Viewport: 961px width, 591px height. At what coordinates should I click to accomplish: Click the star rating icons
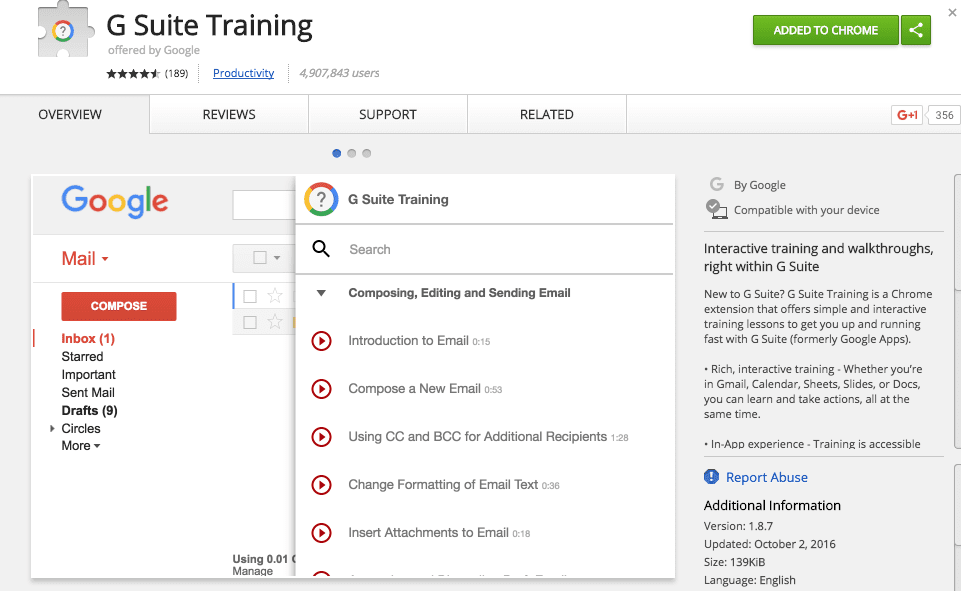[133, 74]
